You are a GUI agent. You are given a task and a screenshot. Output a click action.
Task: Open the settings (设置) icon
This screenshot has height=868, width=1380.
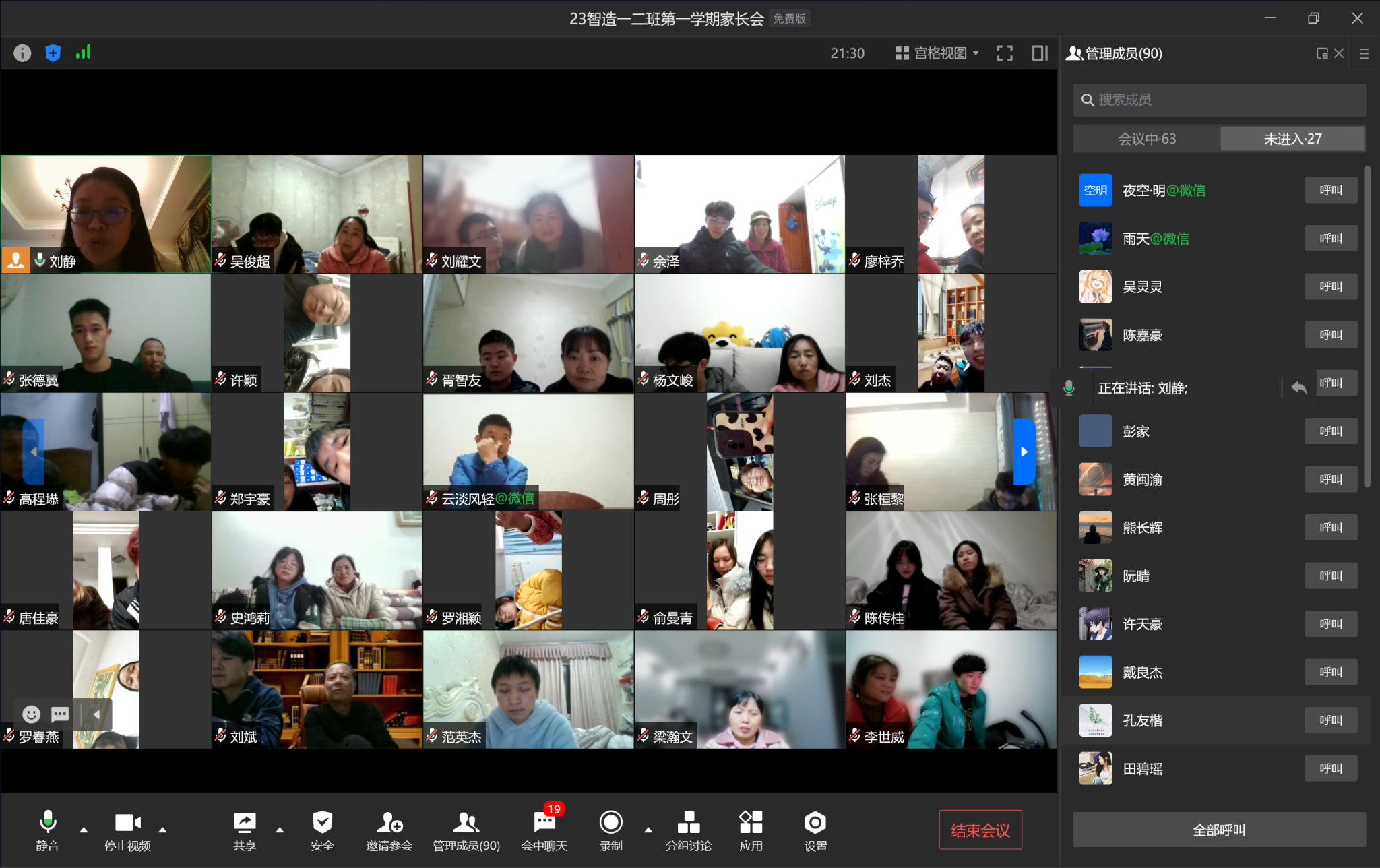click(815, 823)
